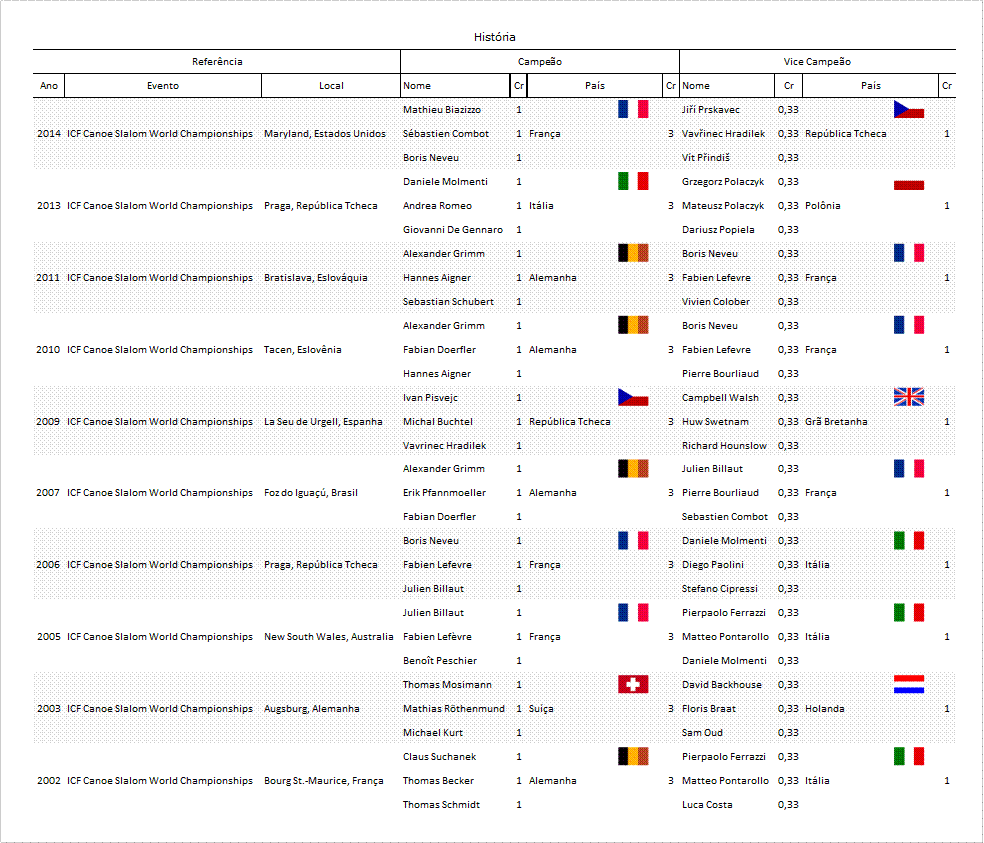This screenshot has width=984, height=843.
Task: Select the "La Seu de Urgell, Espanha" cell
Action: click(x=323, y=421)
